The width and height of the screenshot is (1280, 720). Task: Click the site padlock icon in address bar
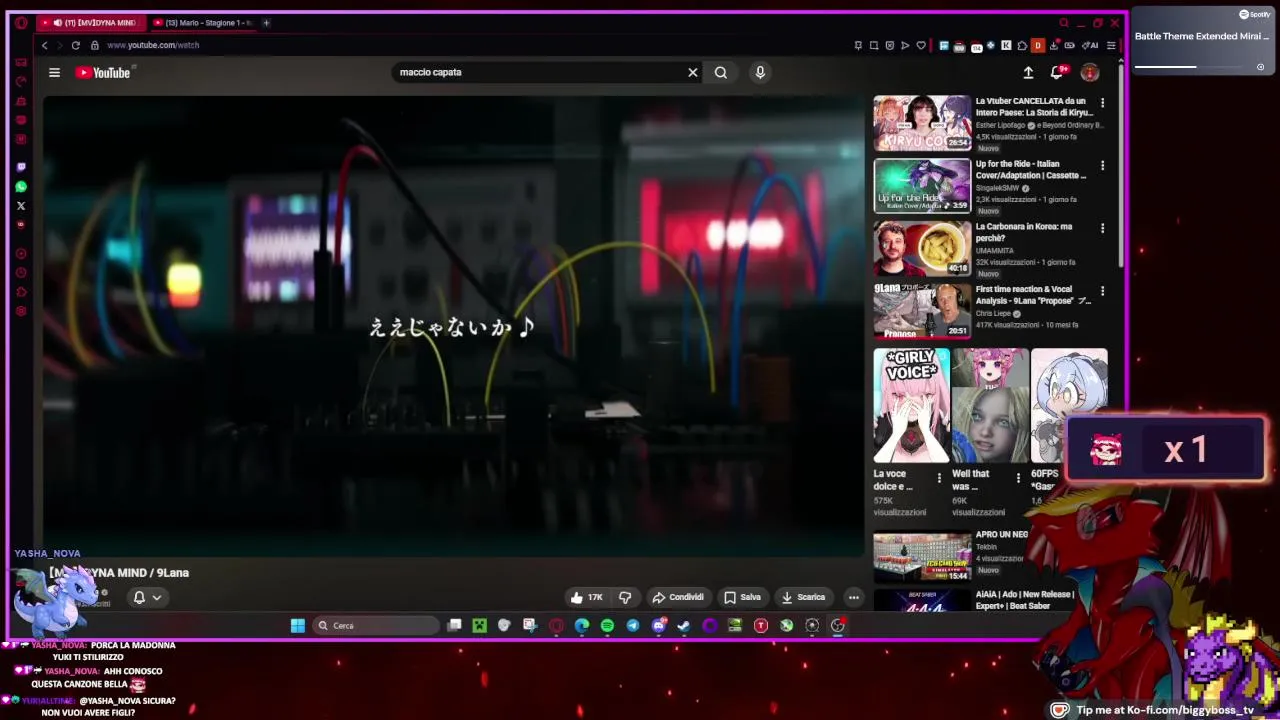click(95, 45)
